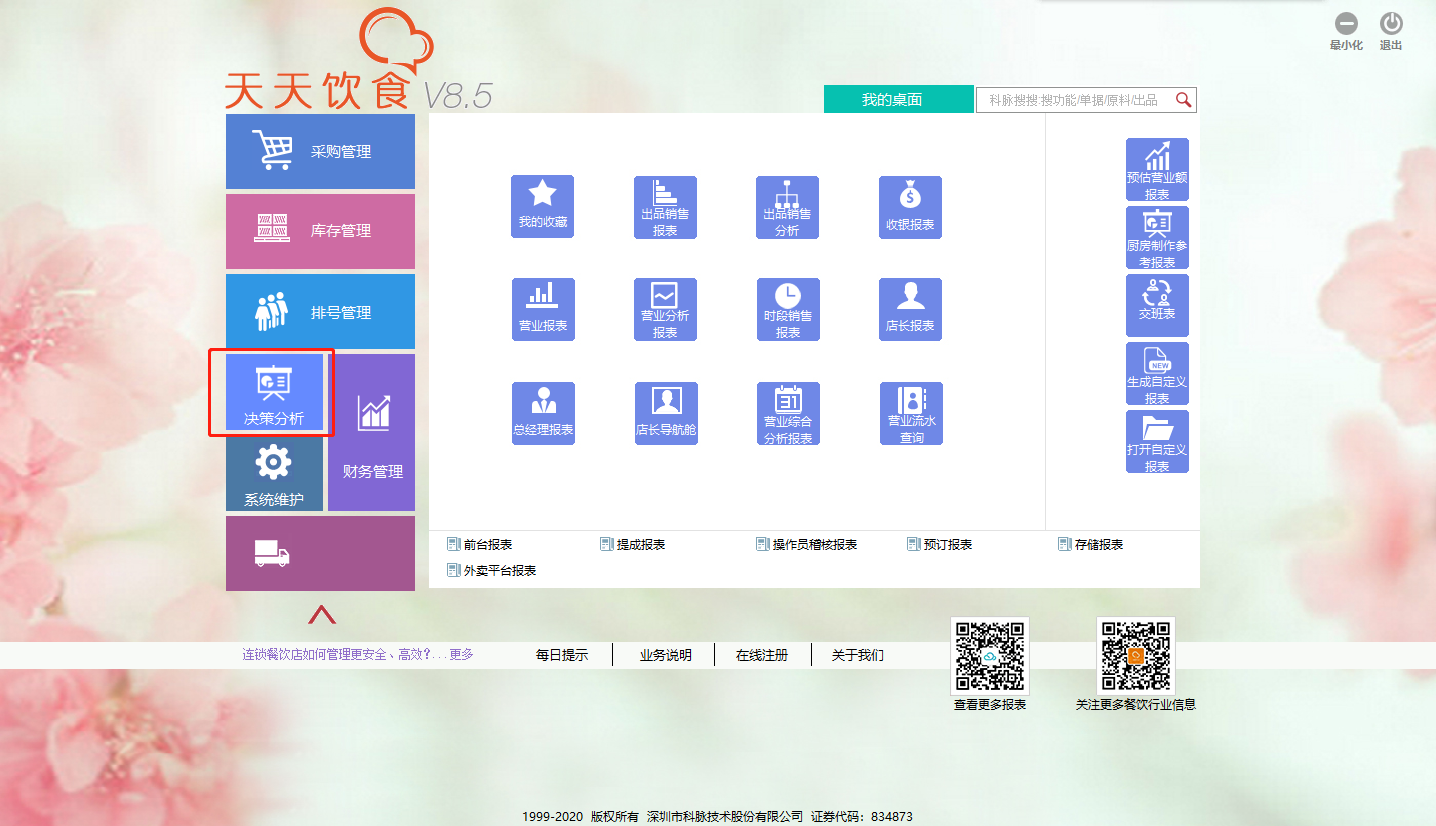Click 在线注册 link
Screen dimensions: 1436x826
click(762, 655)
